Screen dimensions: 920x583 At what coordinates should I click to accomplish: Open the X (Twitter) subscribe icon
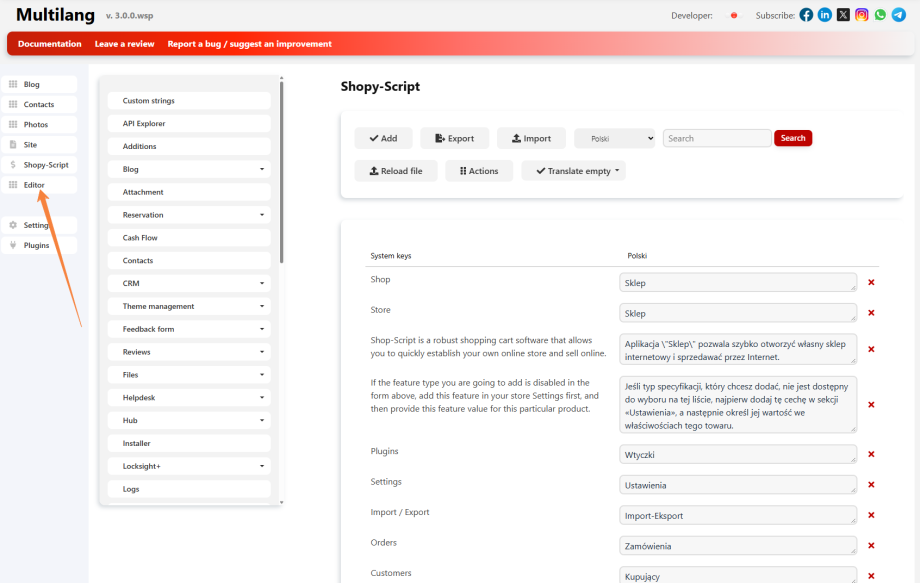pos(843,15)
